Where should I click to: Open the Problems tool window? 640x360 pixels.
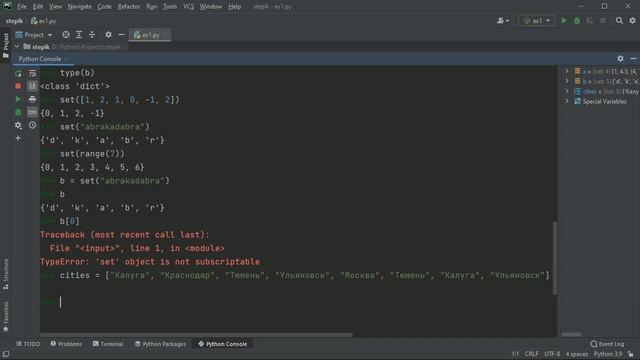(x=66, y=344)
